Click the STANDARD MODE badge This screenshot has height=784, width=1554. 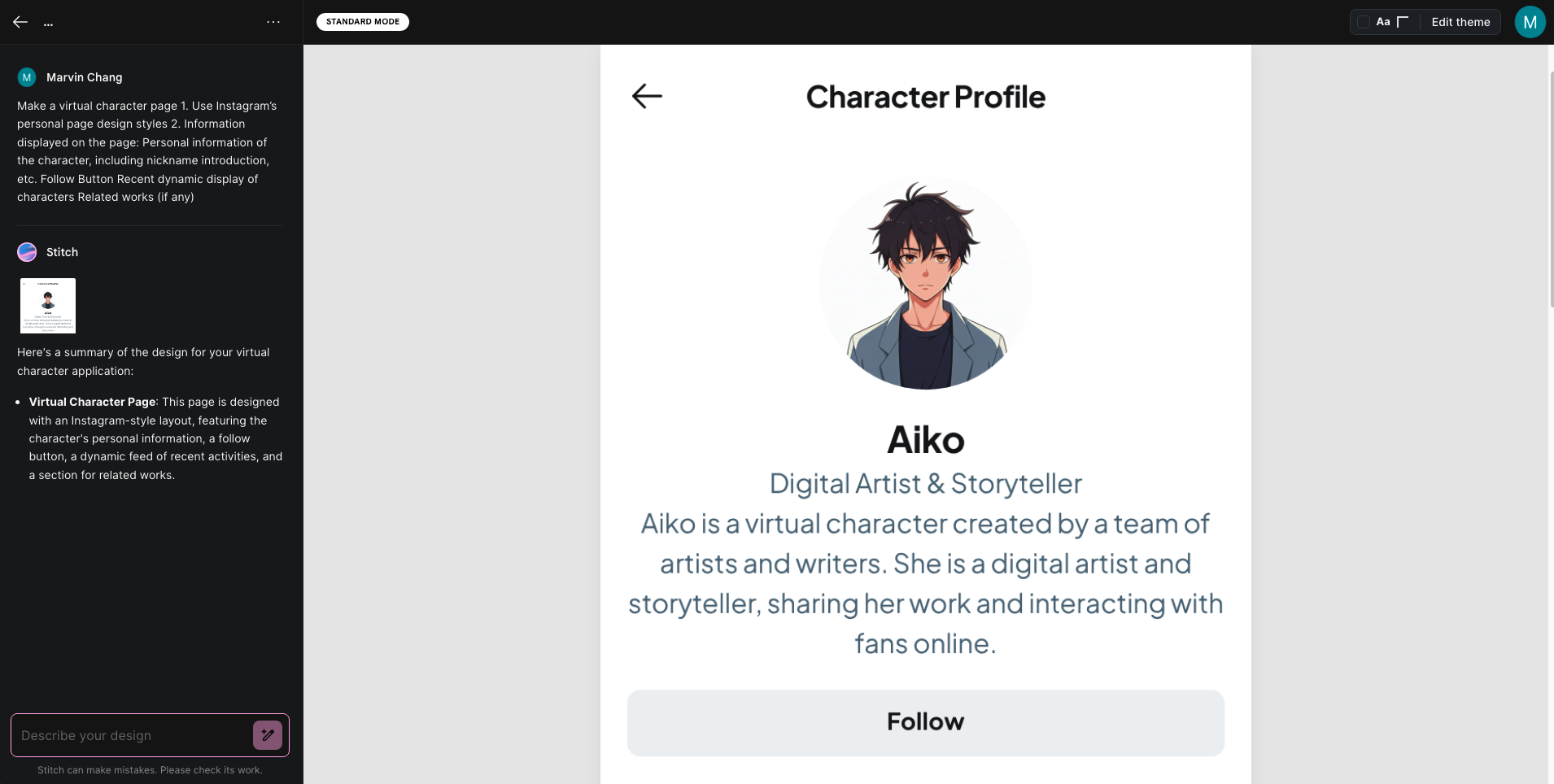tap(363, 22)
